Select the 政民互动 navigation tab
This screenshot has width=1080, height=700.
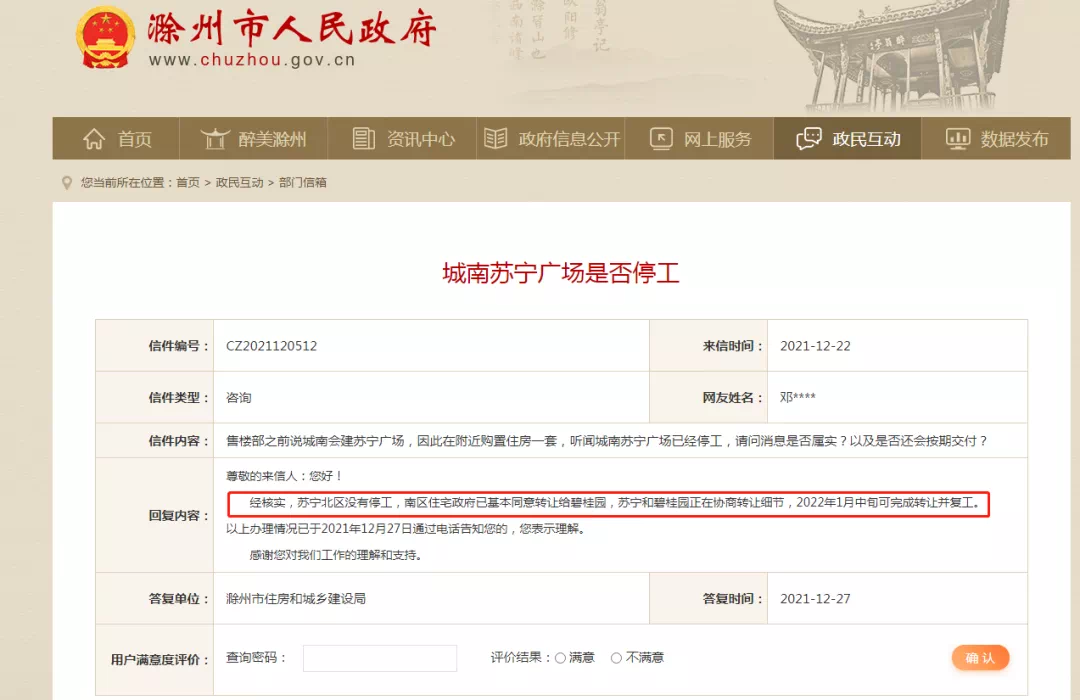[x=847, y=138]
